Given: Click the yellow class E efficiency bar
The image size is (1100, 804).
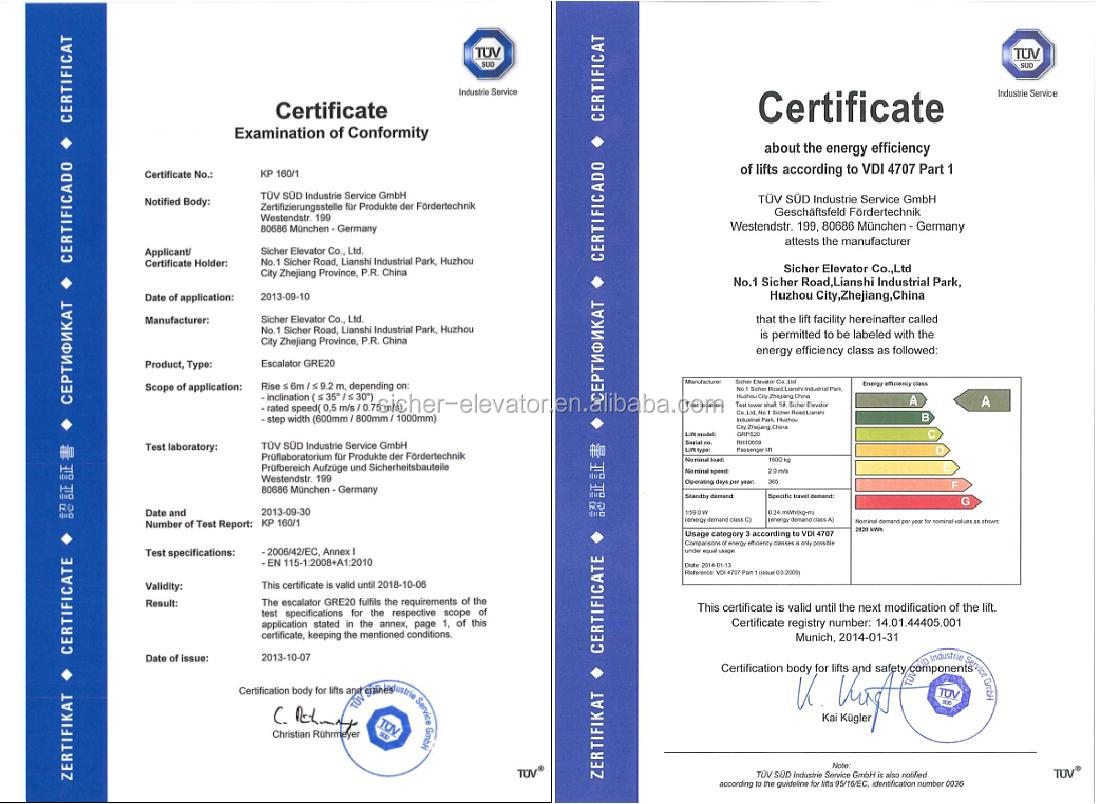Looking at the screenshot, I should (x=908, y=467).
